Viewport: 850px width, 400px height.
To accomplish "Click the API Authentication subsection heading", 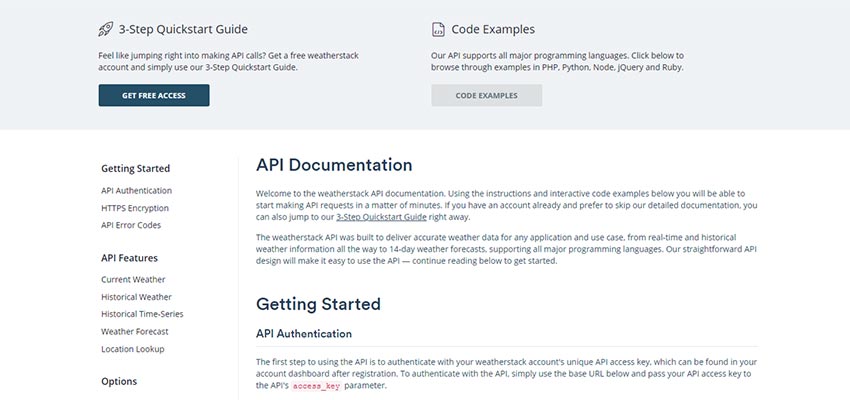I will click(x=304, y=334).
